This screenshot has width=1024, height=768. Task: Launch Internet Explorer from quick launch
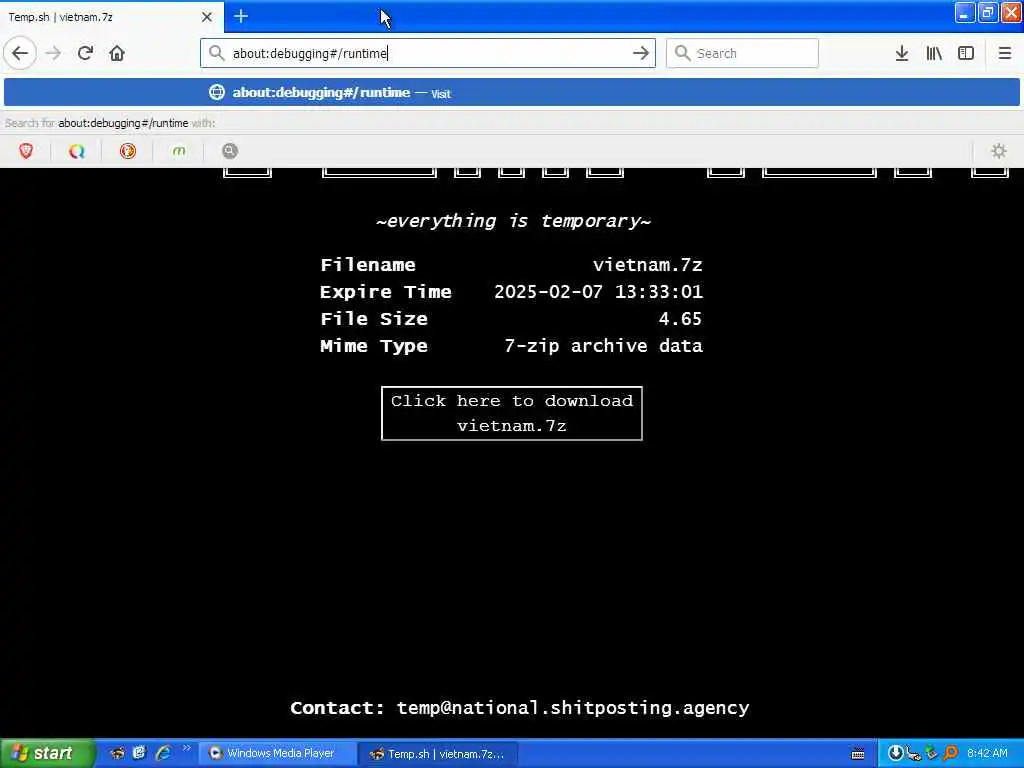163,753
